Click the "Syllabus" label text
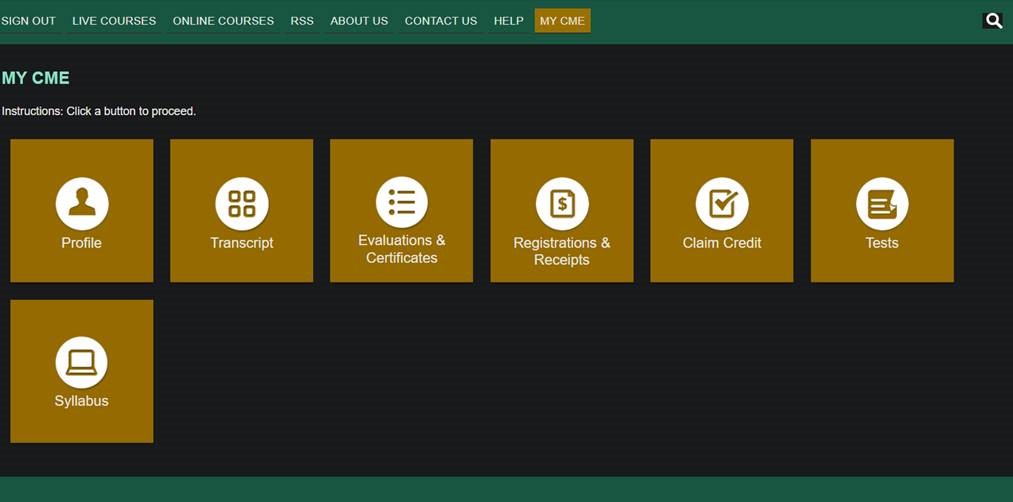Viewport: 1013px width, 502px height. [x=82, y=401]
